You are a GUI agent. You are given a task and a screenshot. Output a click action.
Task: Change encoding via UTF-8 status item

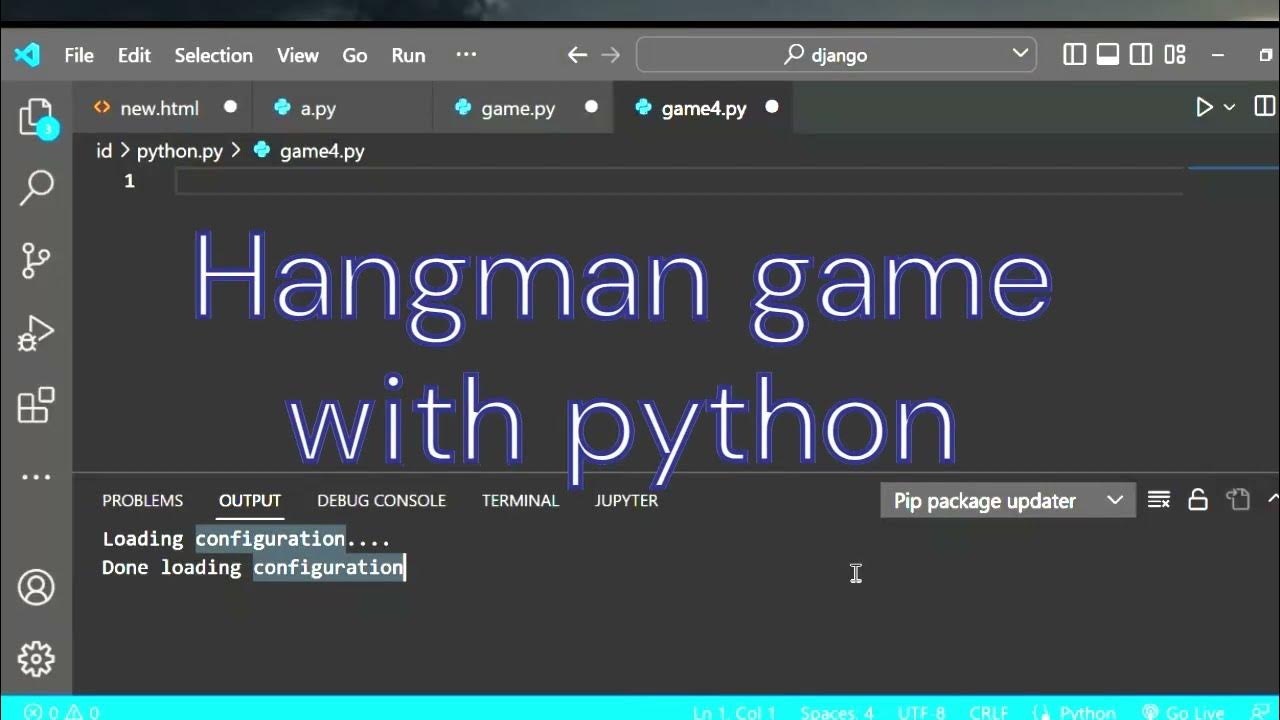921,712
